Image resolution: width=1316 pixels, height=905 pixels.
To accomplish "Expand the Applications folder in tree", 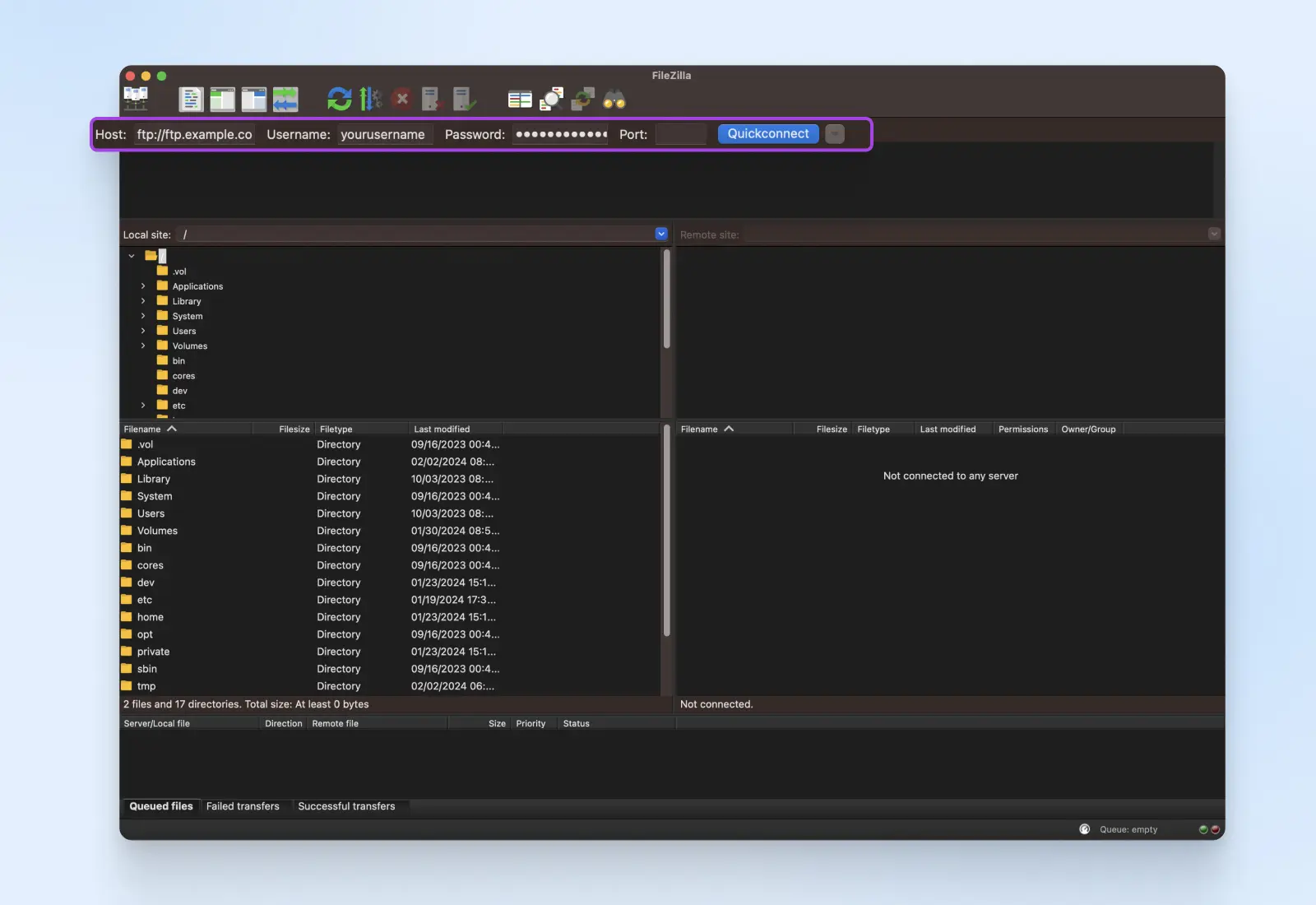I will click(x=143, y=286).
